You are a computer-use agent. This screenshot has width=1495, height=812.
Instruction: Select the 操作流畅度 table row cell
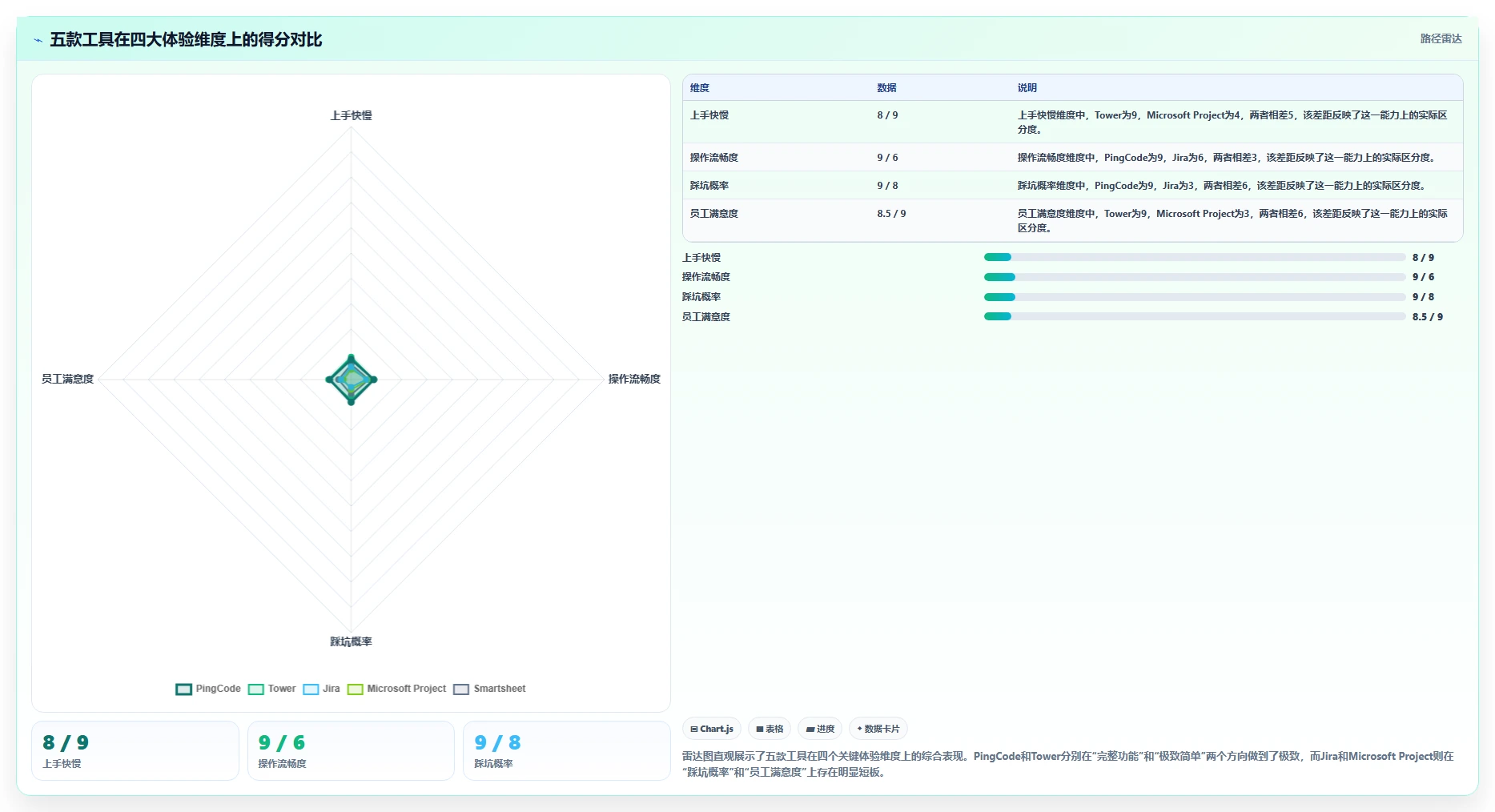[x=714, y=158]
